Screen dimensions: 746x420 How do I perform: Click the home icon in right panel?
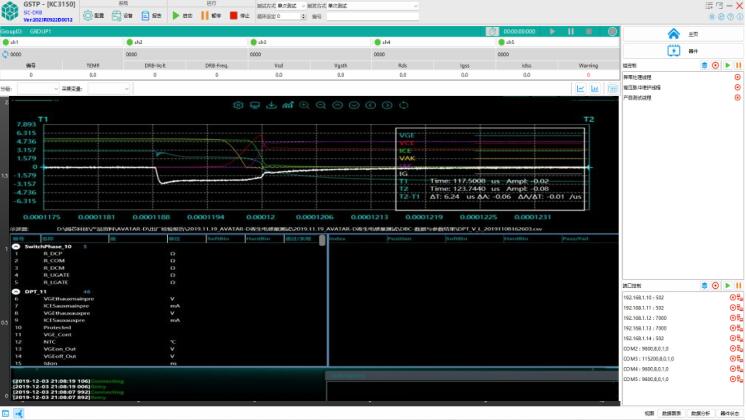coord(673,34)
